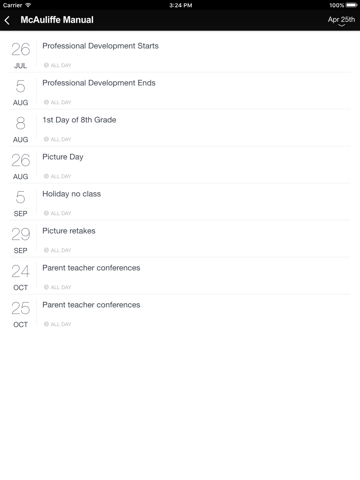Image resolution: width=360 pixels, height=480 pixels.
Task: Click clock icon under 1st Day of 8th Grade
Action: coord(46,139)
